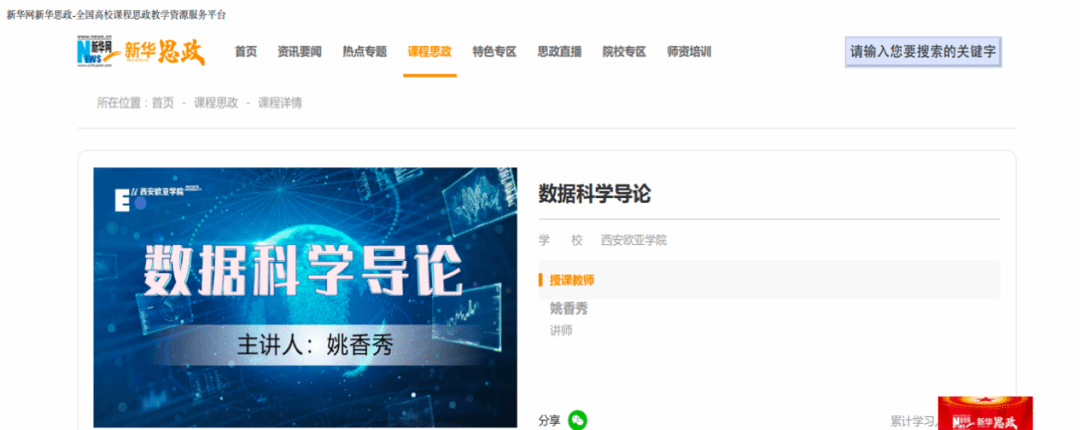
Task: Share the course via the WeChat icon
Action: [x=578, y=420]
